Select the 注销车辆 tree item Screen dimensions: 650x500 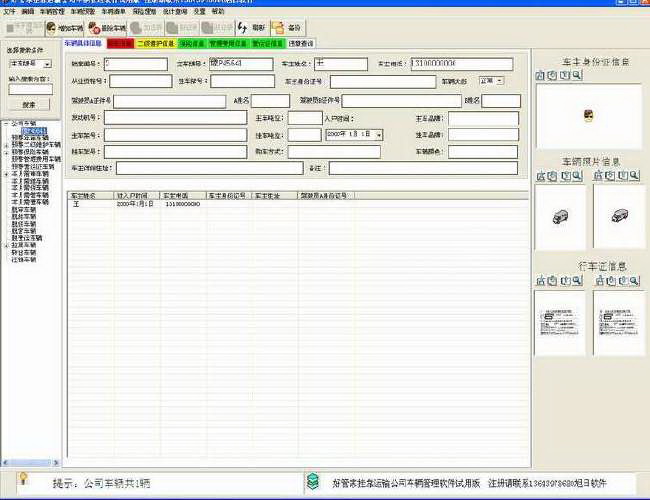click(x=24, y=260)
